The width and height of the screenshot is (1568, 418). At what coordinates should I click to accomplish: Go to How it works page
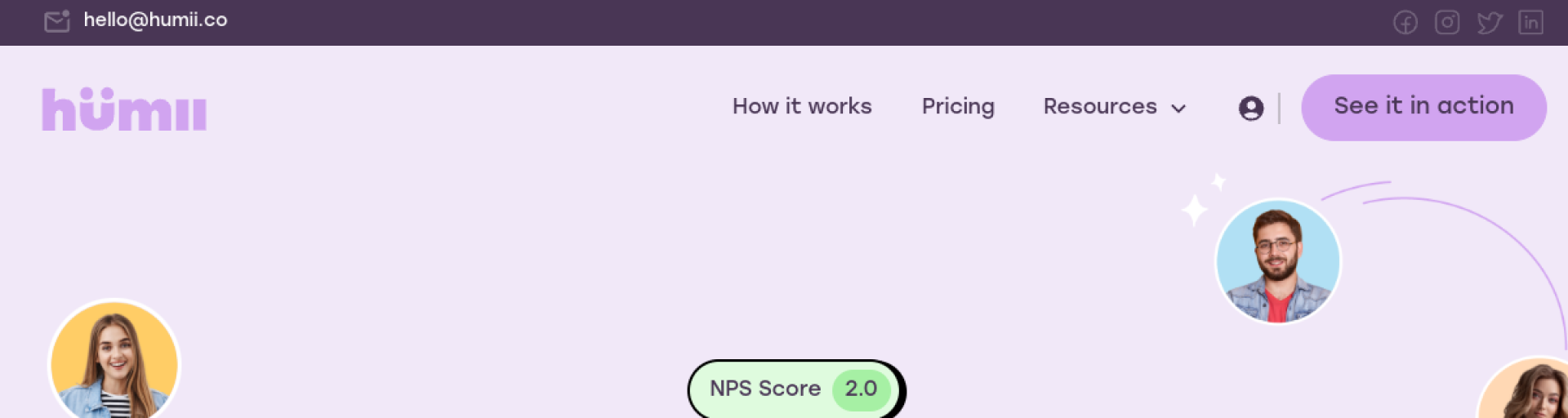[x=802, y=106]
